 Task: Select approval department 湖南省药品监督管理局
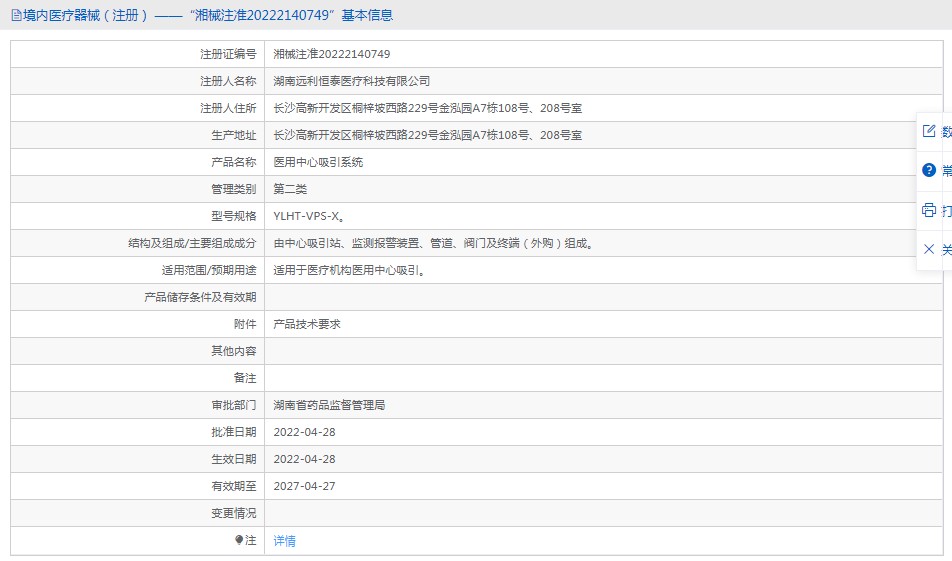(x=329, y=405)
